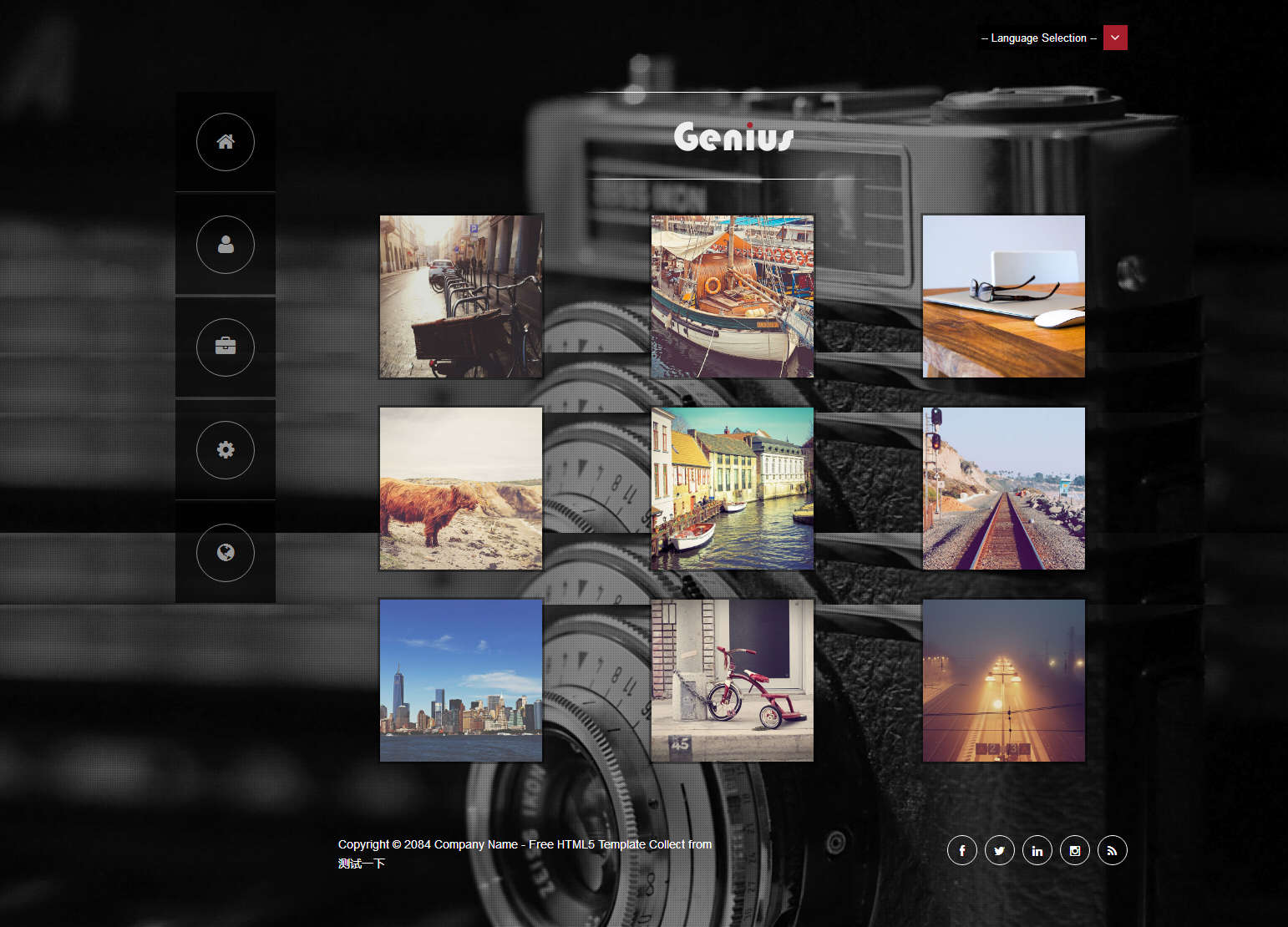Screen dimensions: 1288x927
Task: Click the Genius logo title
Action: 733,137
